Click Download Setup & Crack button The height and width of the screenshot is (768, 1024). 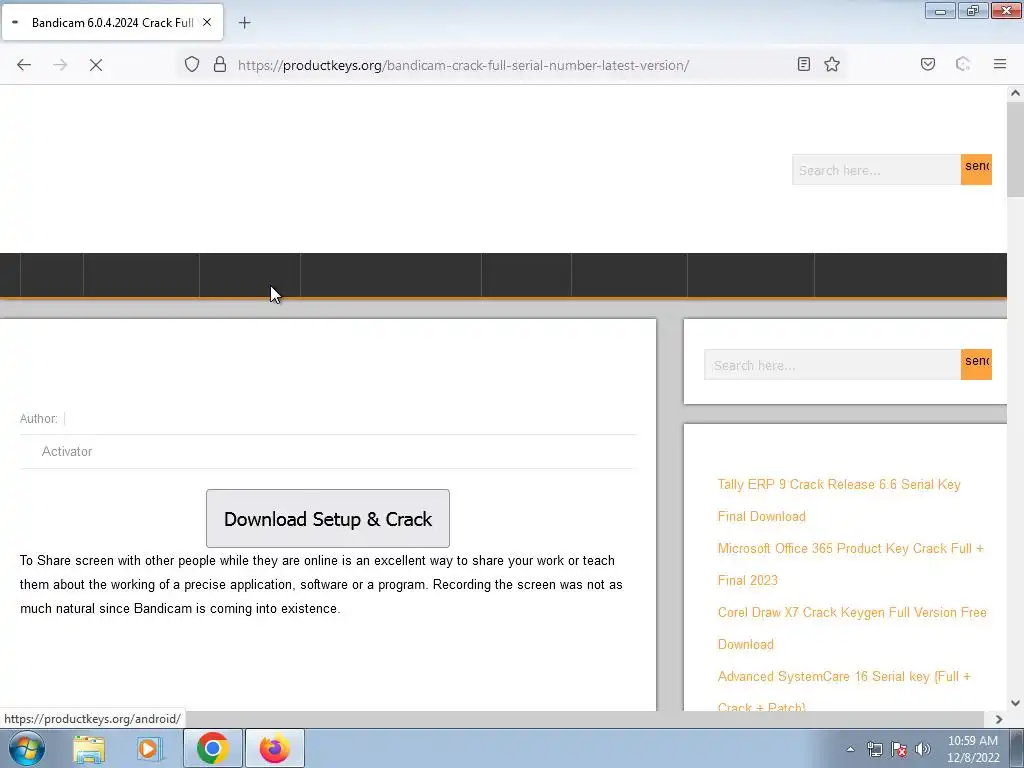[x=328, y=519]
